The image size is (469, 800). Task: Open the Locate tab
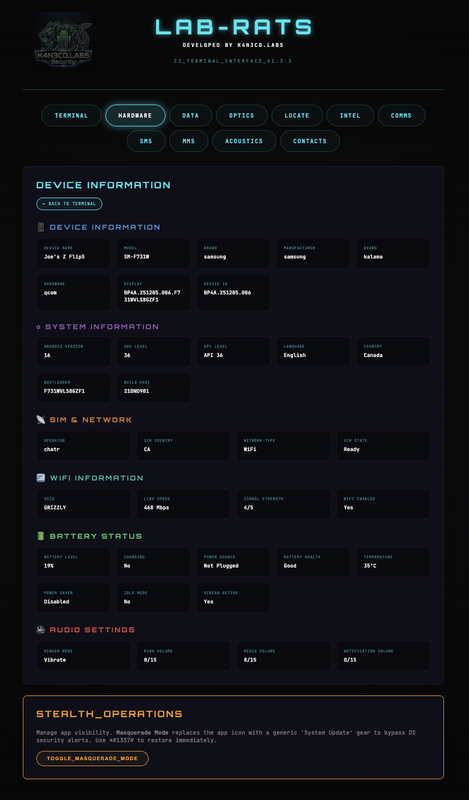point(297,115)
